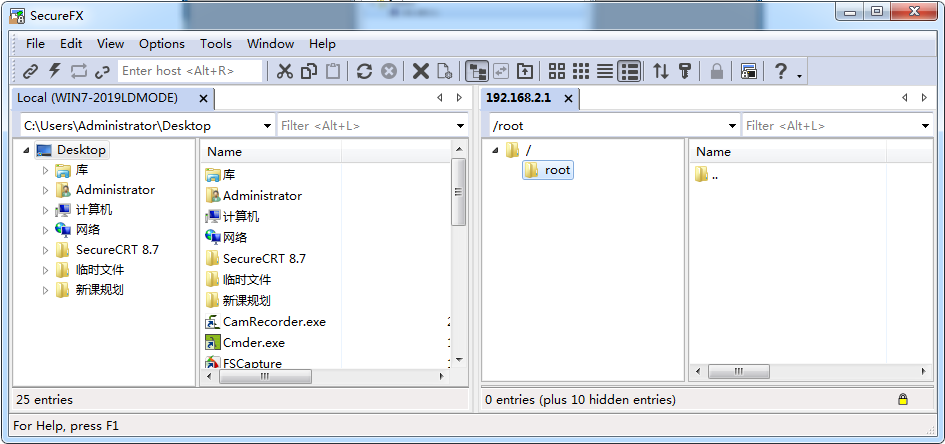Close the Local (WIN7-2019LDMODE) tab
This screenshot has width=945, height=444.
(x=203, y=98)
